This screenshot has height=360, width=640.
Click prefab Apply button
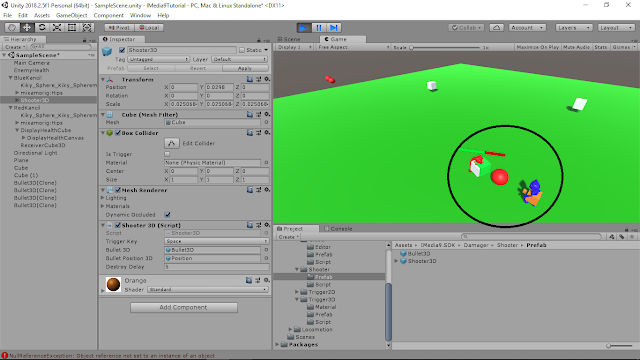coord(245,68)
